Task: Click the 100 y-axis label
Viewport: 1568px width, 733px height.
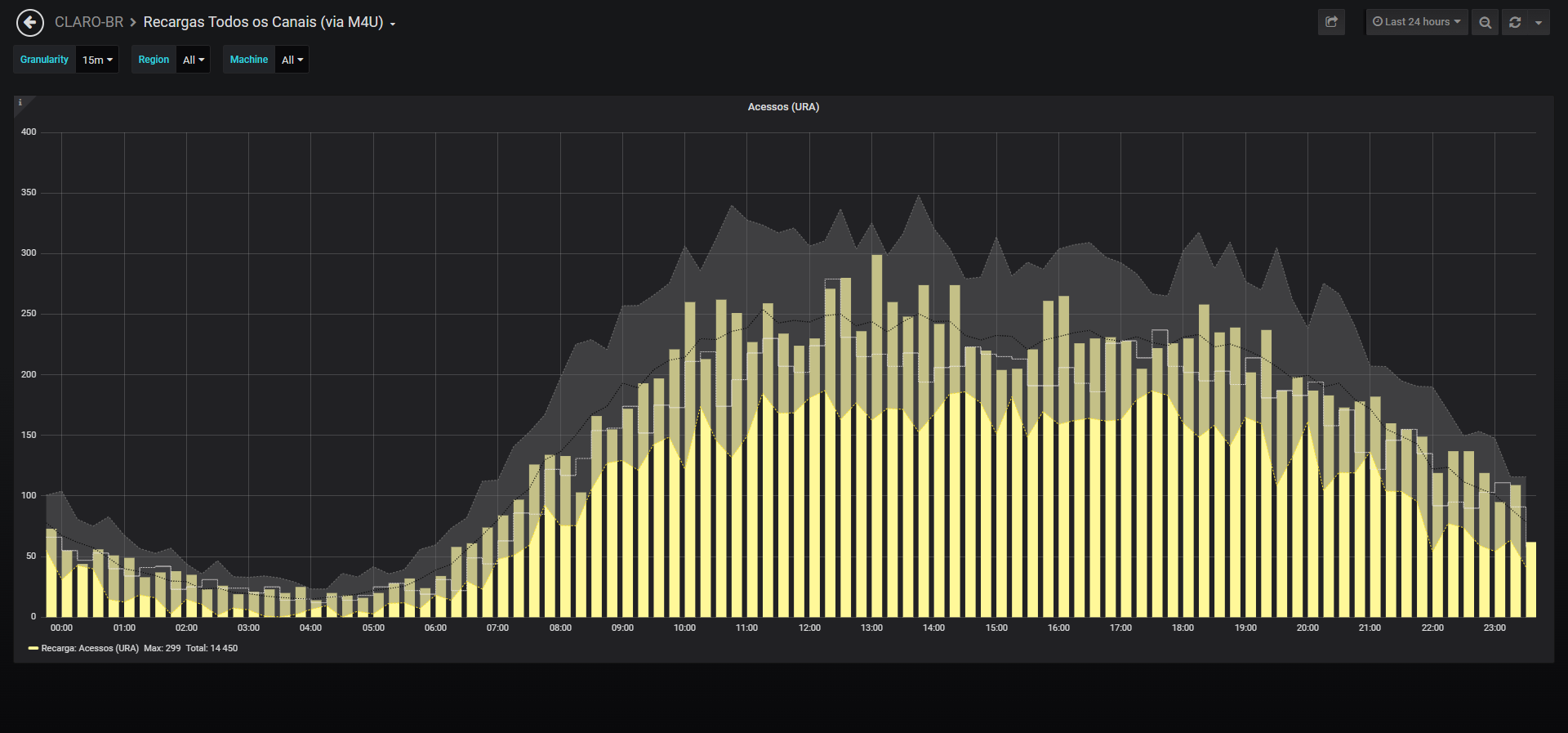Action: coord(29,495)
